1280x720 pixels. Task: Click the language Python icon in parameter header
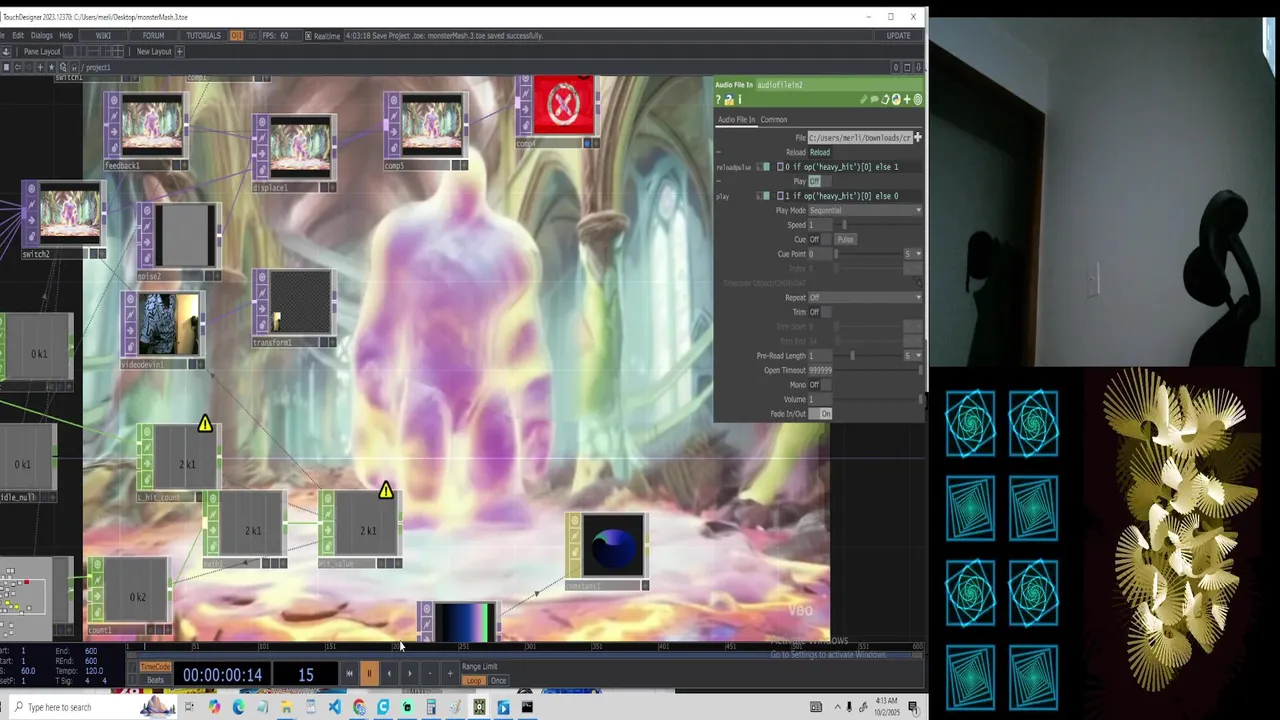coord(896,100)
